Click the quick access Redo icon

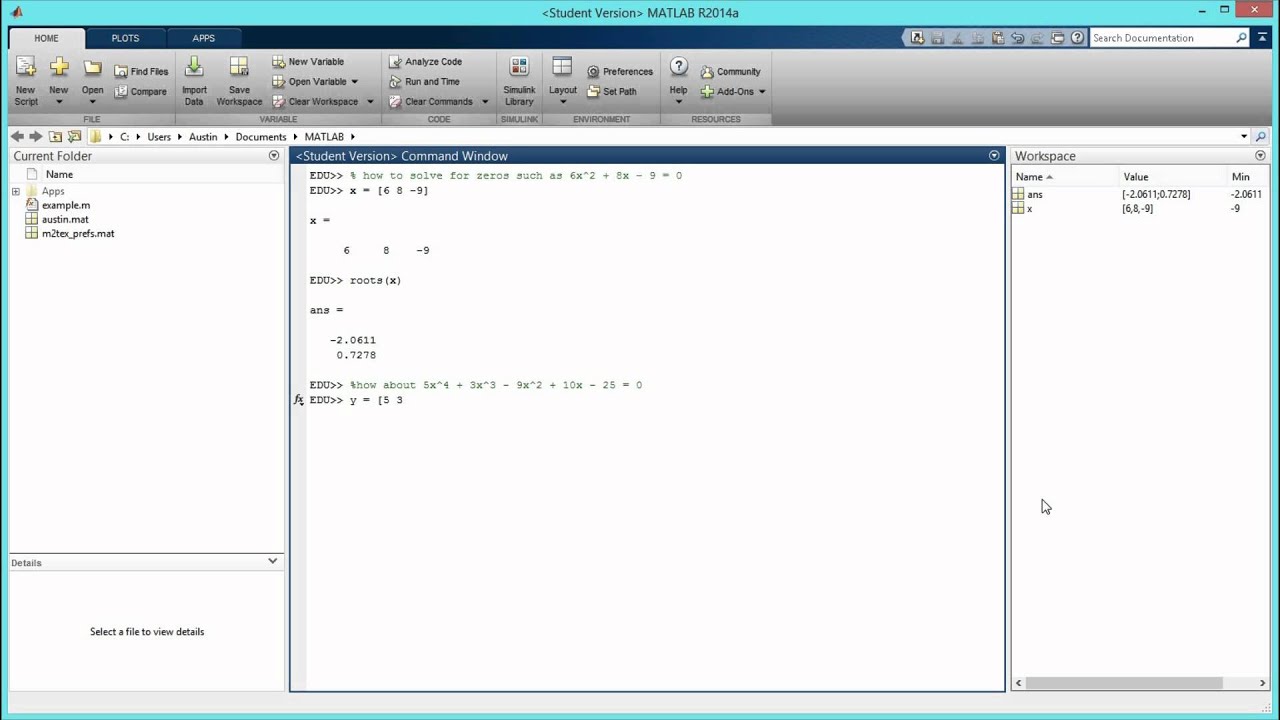(x=1037, y=38)
